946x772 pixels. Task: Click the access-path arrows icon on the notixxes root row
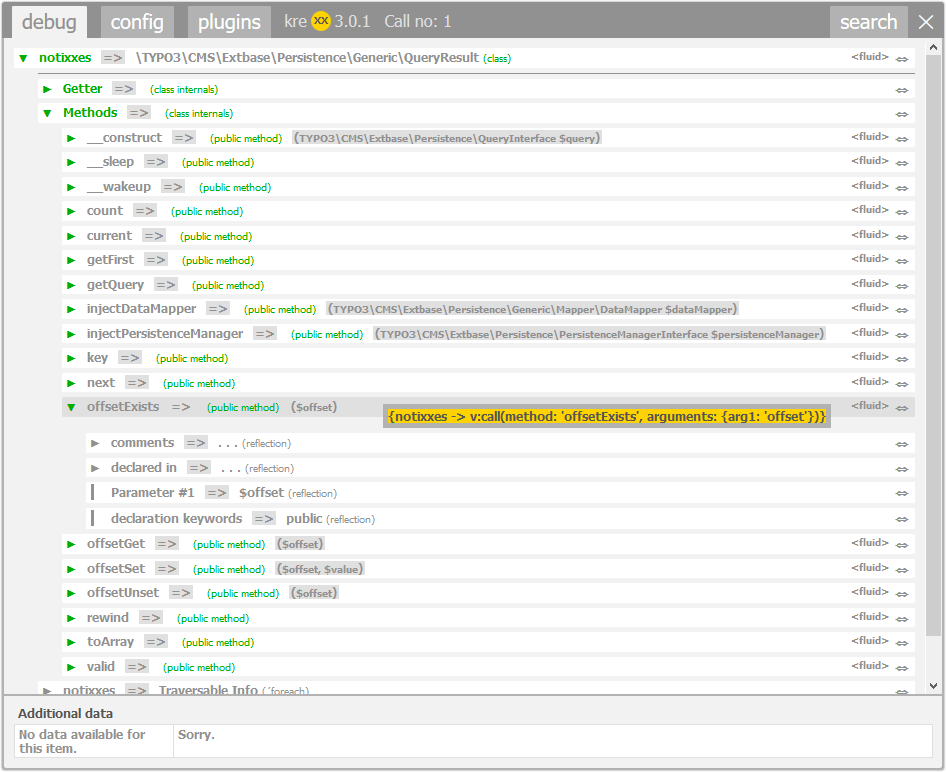point(901,58)
